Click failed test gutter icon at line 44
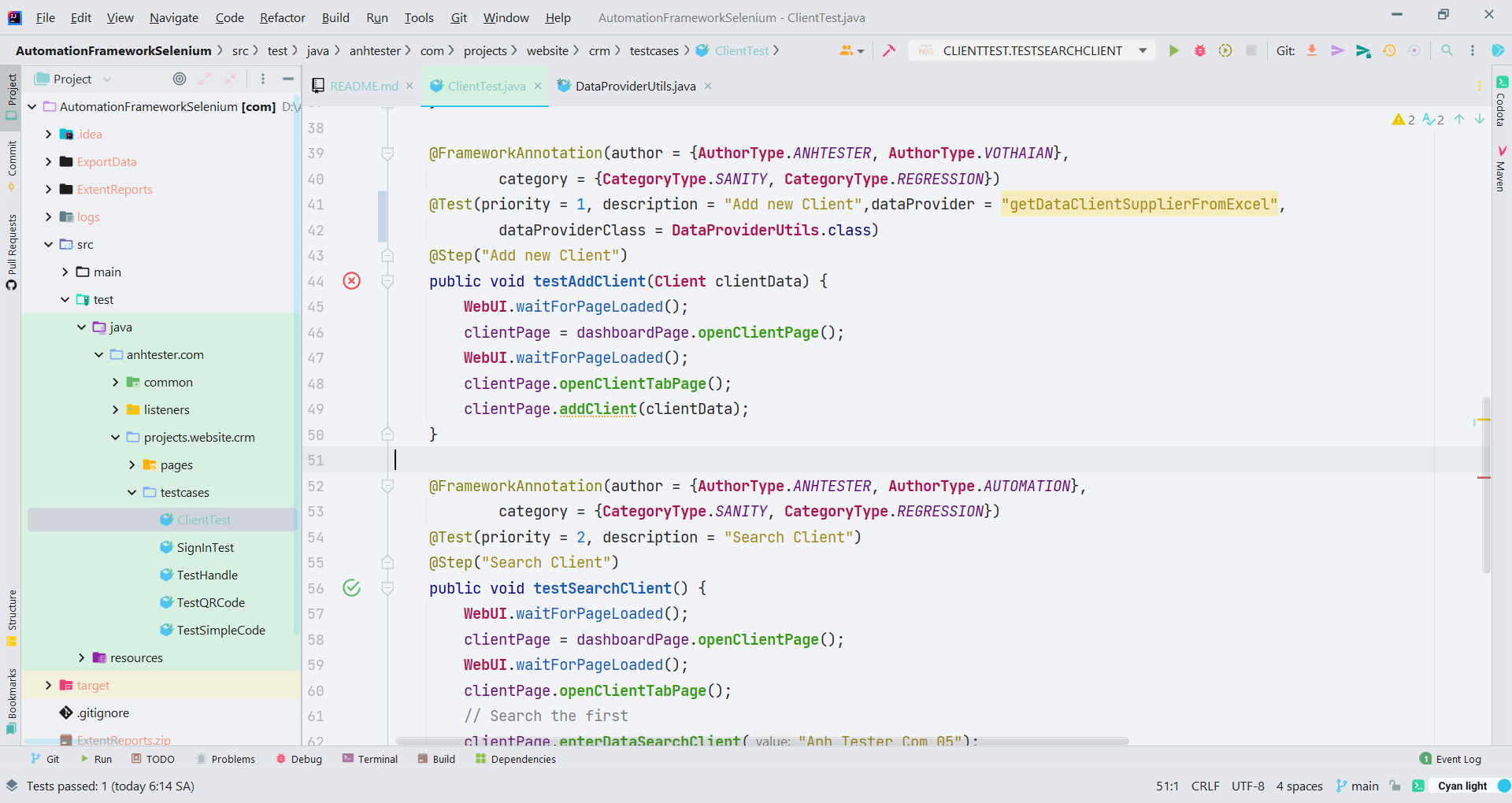This screenshot has width=1512, height=803. click(x=351, y=281)
